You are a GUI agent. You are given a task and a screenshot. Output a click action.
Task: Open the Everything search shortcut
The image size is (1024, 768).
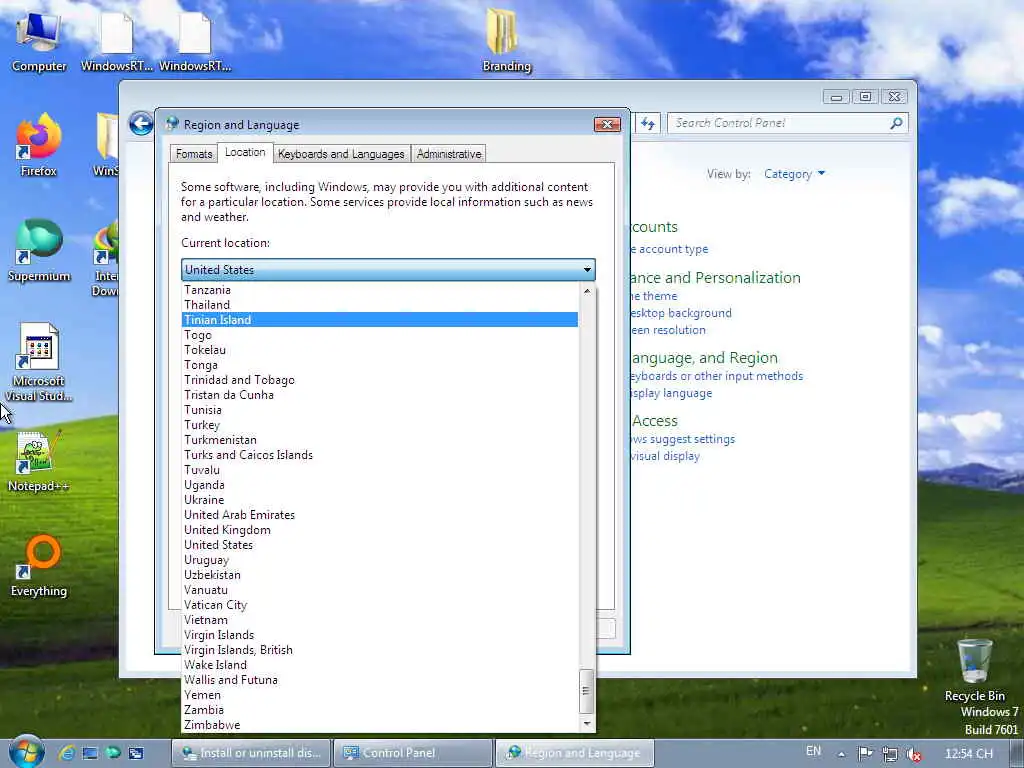point(39,566)
